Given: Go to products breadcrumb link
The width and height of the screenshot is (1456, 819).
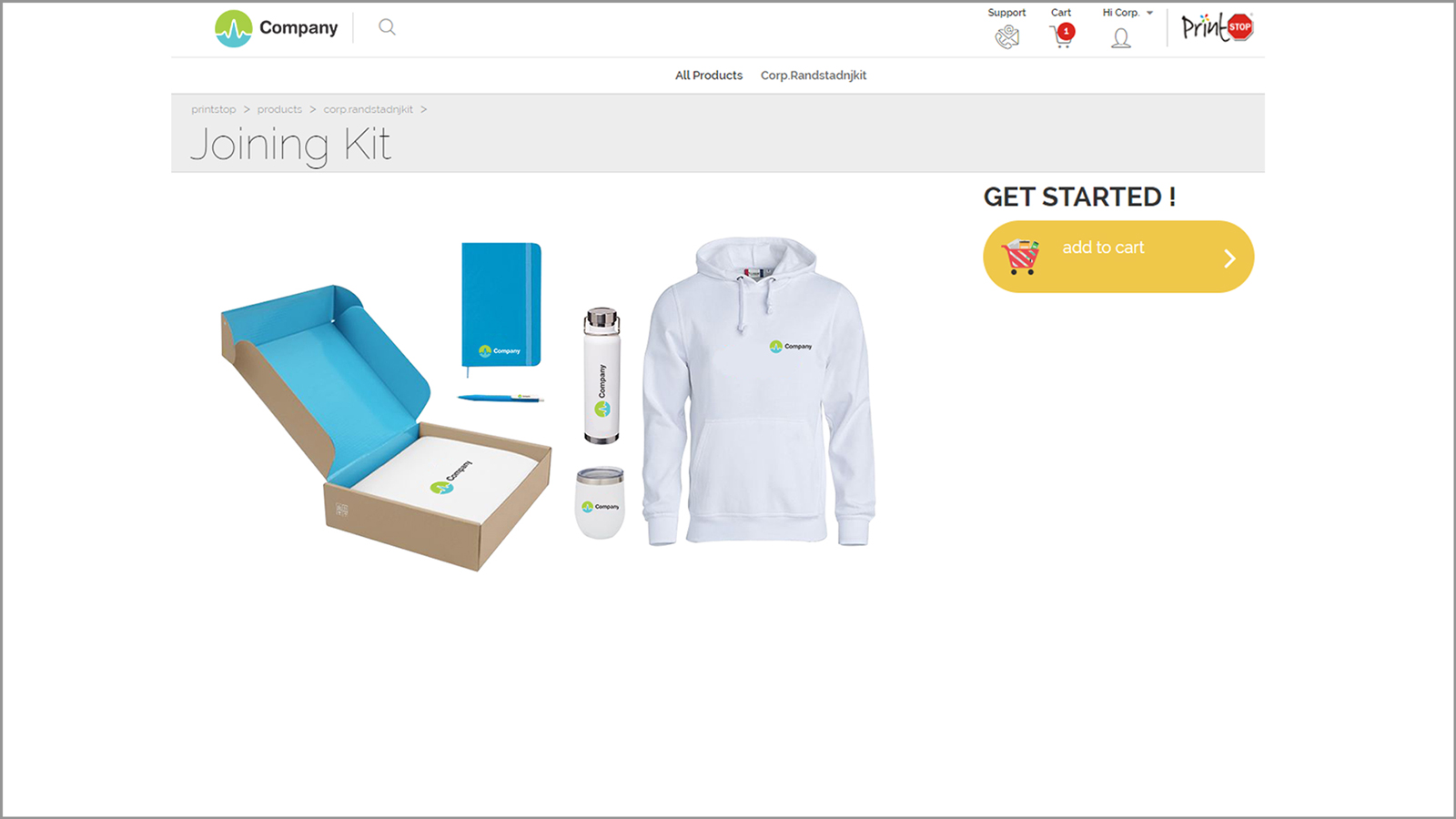Looking at the screenshot, I should pyautogui.click(x=279, y=109).
